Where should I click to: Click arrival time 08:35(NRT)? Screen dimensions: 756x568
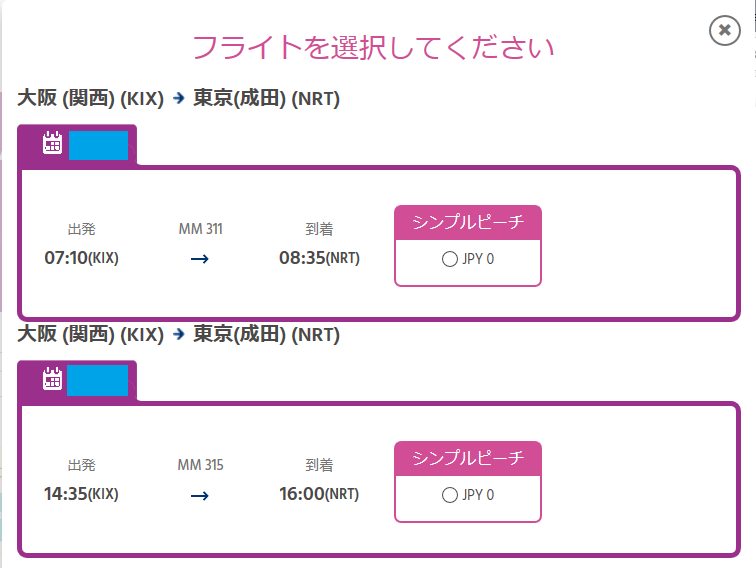[x=319, y=258]
